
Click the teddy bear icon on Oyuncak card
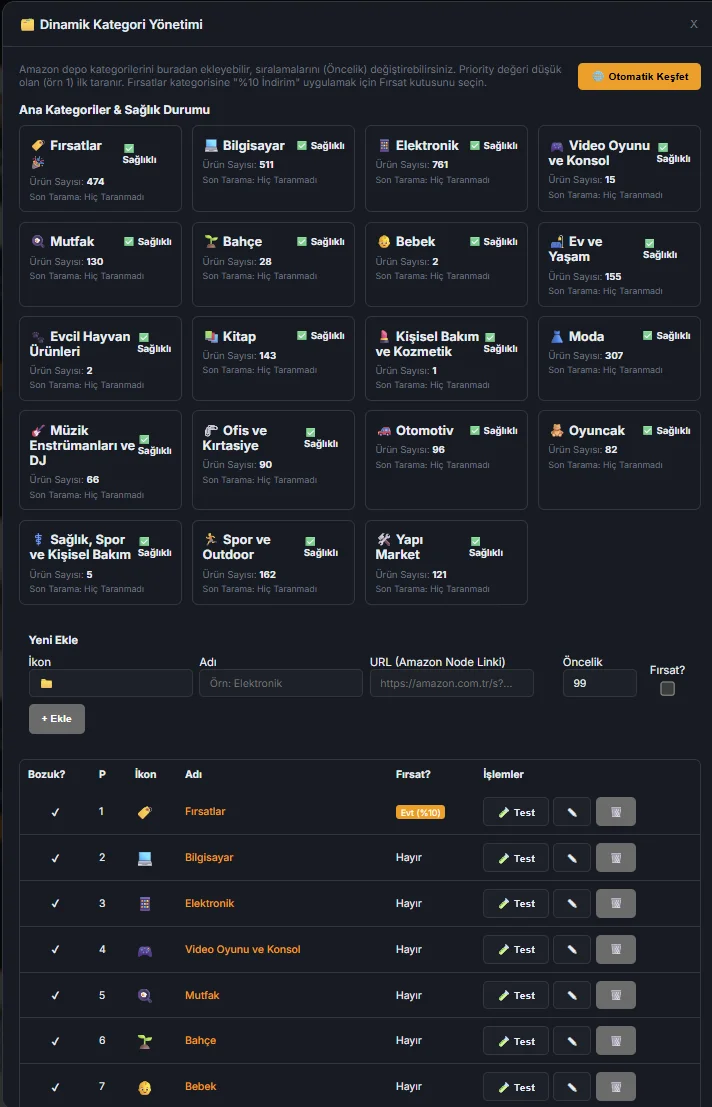557,431
